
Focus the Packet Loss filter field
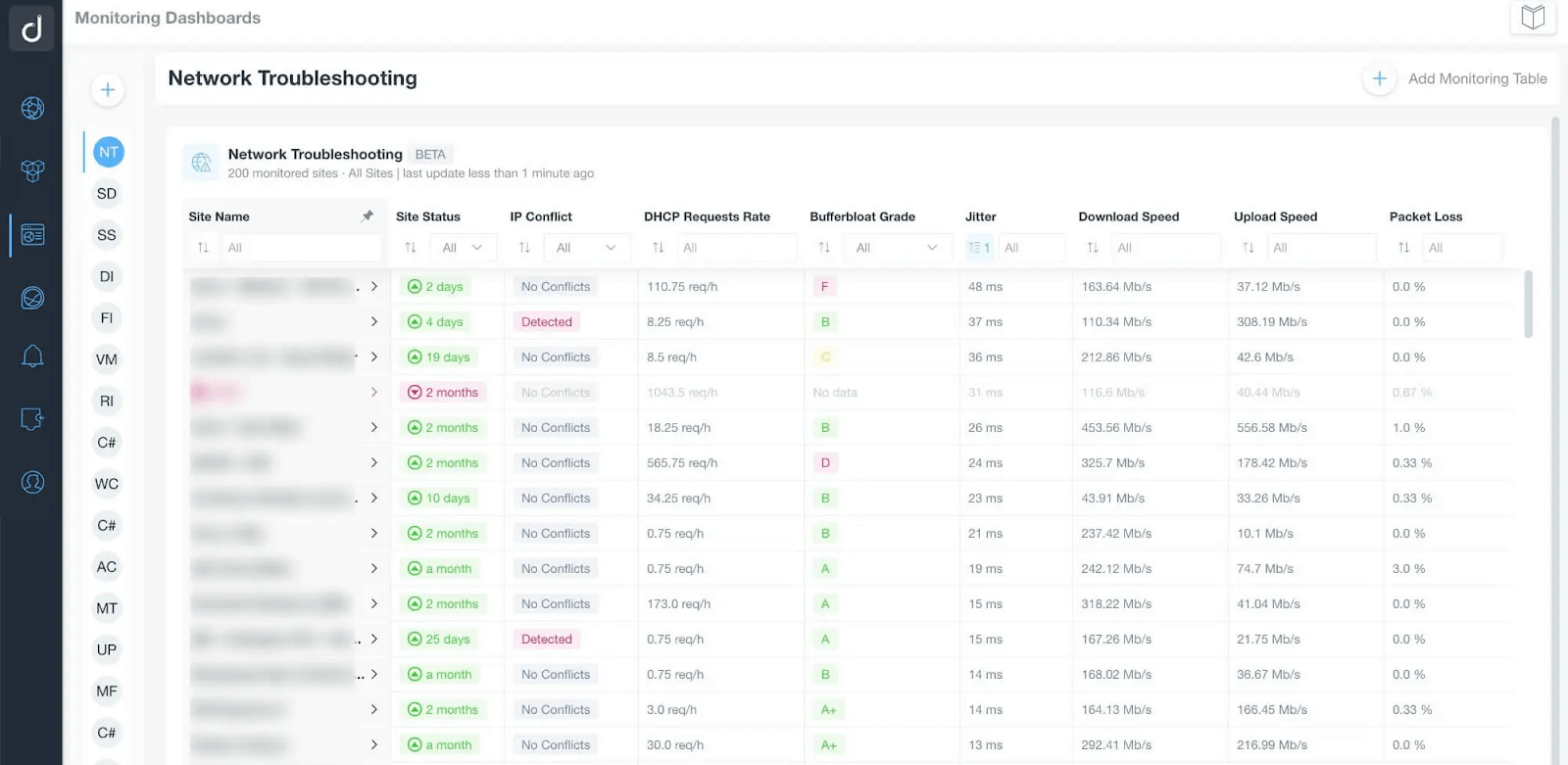pyautogui.click(x=1461, y=248)
